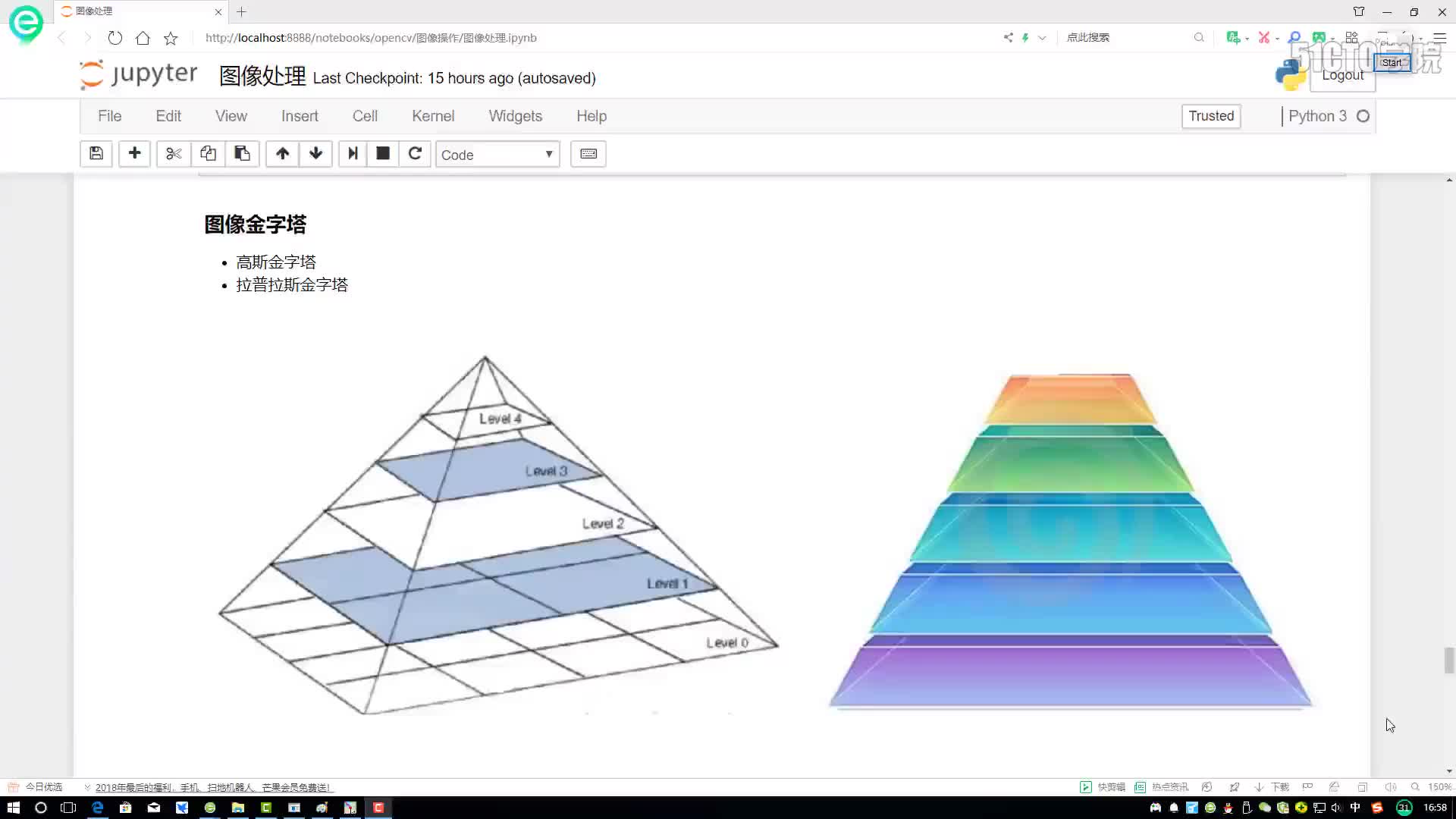Open Microsoft Edge from taskbar
The height and width of the screenshot is (819, 1456).
(x=97, y=808)
